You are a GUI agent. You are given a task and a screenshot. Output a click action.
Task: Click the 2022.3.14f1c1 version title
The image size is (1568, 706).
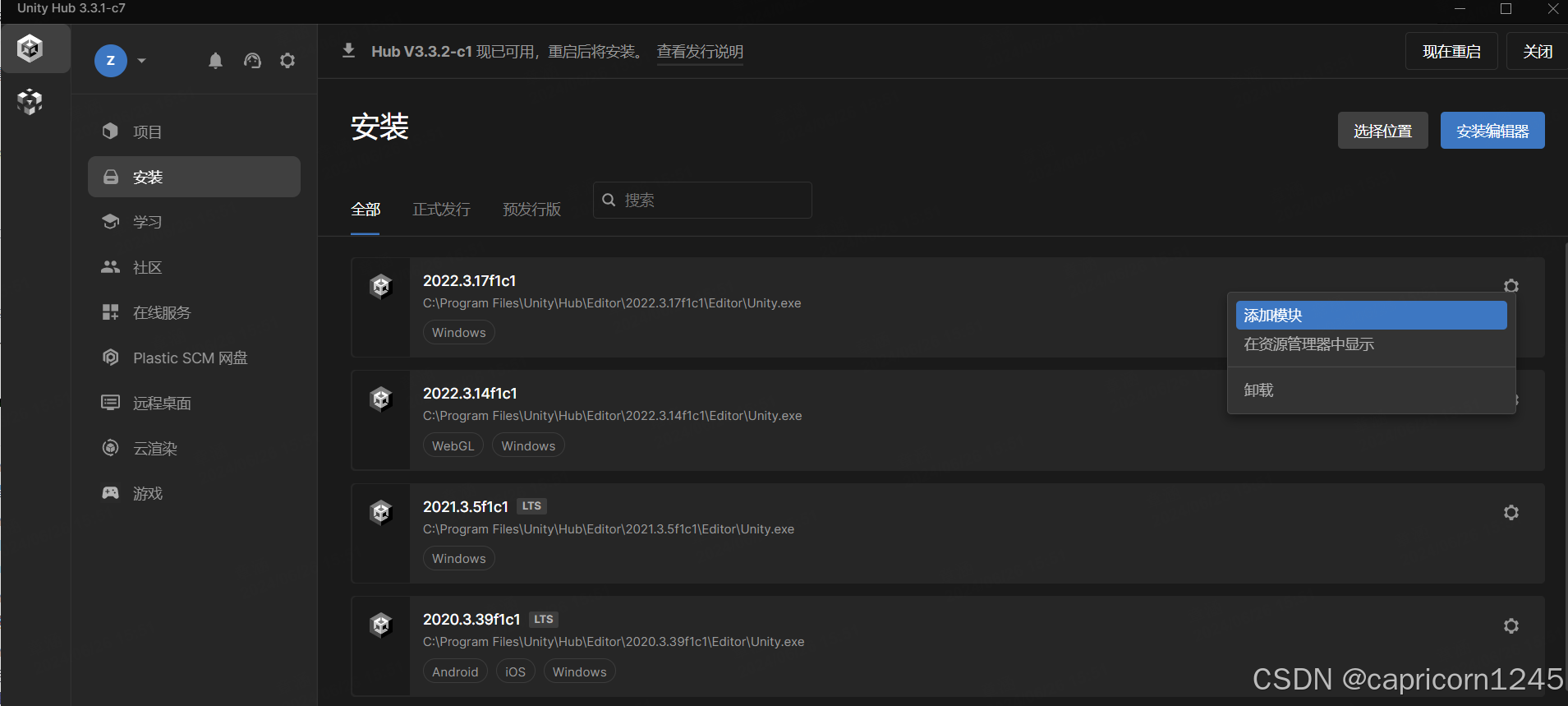click(470, 394)
